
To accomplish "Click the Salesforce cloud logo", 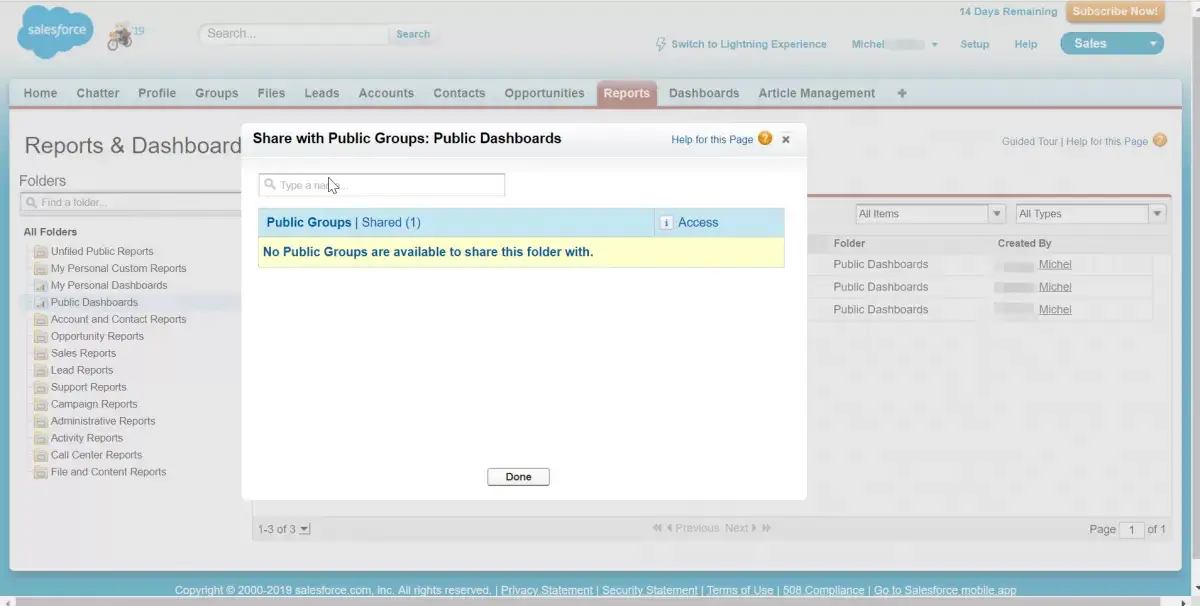I will (56, 32).
